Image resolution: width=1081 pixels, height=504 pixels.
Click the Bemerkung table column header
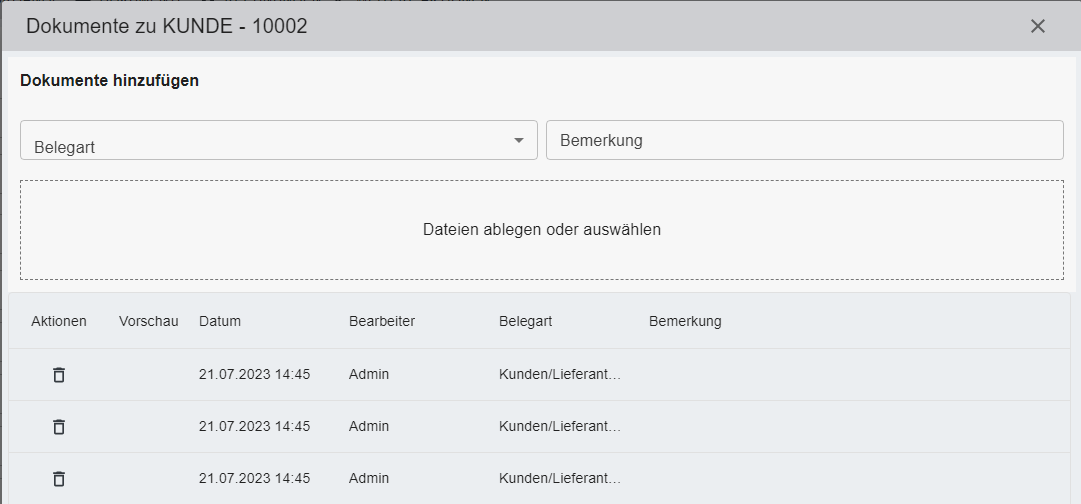point(685,321)
